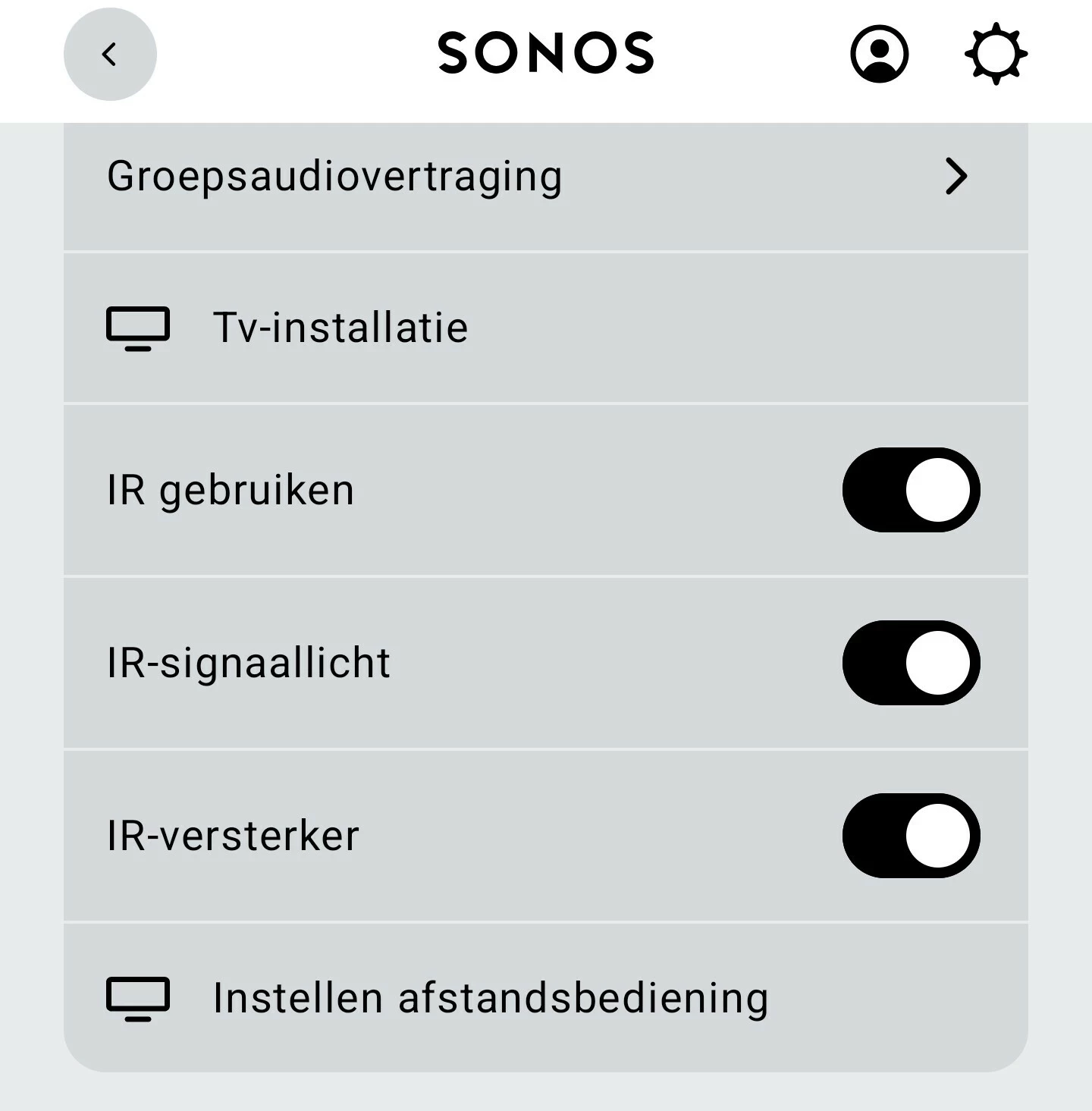Image resolution: width=1092 pixels, height=1111 pixels.
Task: Turn off the IR-versterker switch
Action: (x=911, y=836)
